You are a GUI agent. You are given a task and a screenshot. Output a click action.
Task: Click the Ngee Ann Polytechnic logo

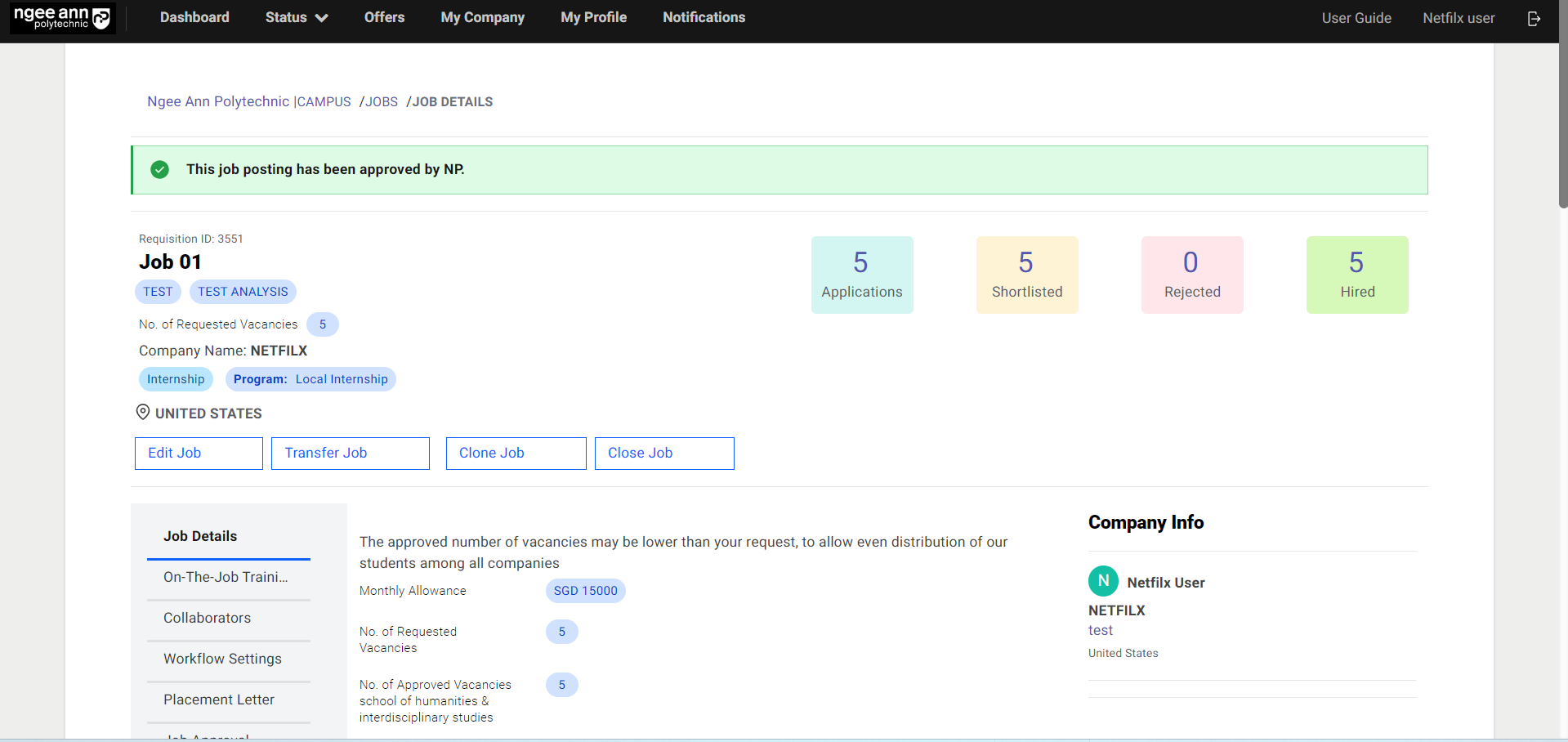point(62,18)
